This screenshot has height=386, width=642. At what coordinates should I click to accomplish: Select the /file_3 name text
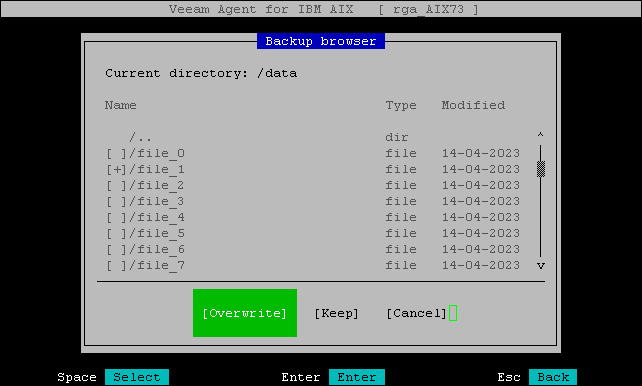(x=157, y=201)
